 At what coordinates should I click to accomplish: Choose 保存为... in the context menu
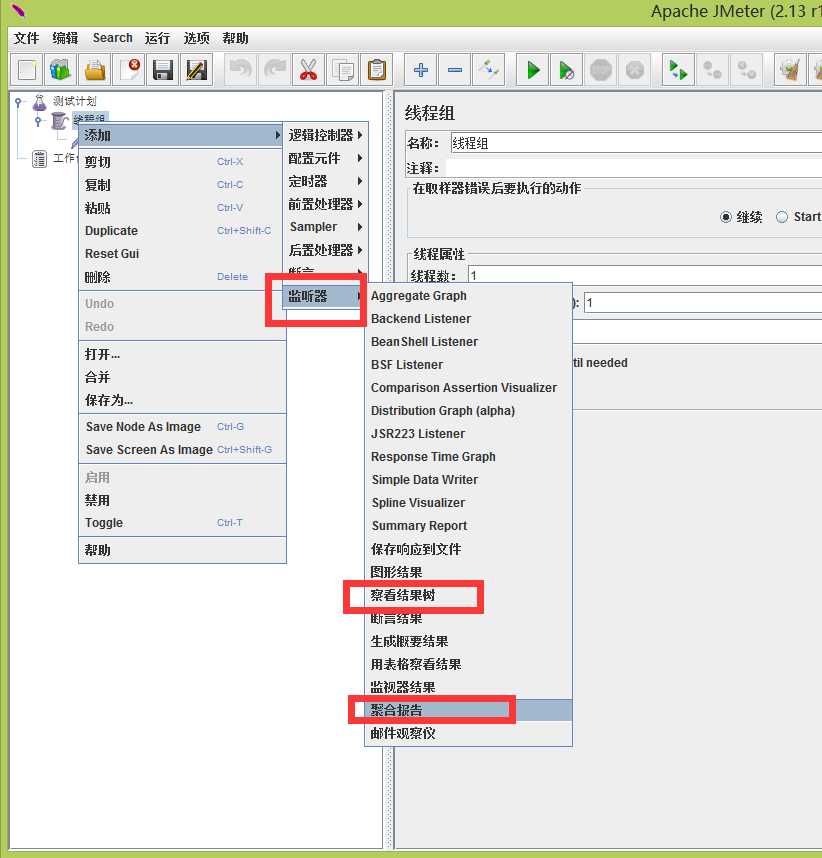(x=182, y=401)
